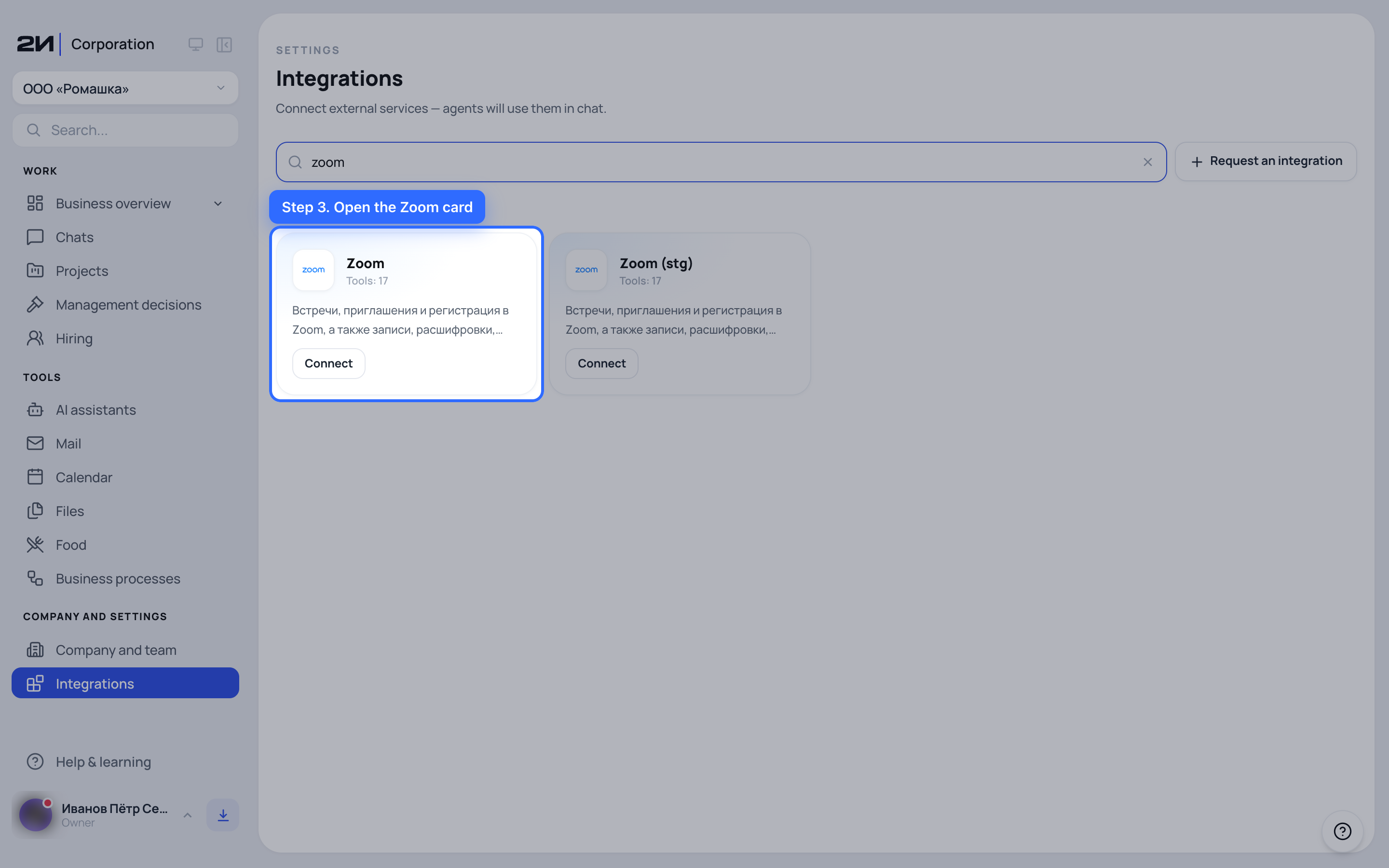
Task: Open the Zoom (stg) card title
Action: coord(656,263)
